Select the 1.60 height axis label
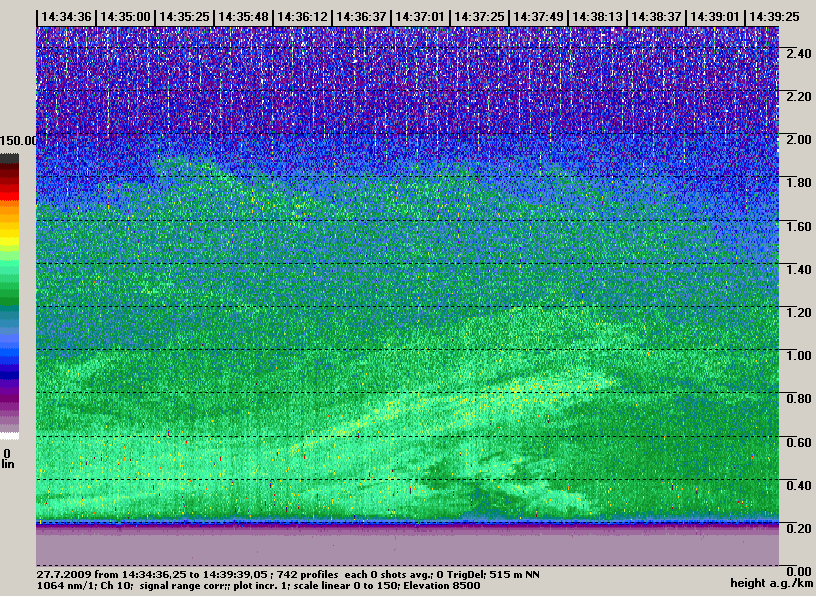The width and height of the screenshot is (816, 597). (x=798, y=226)
